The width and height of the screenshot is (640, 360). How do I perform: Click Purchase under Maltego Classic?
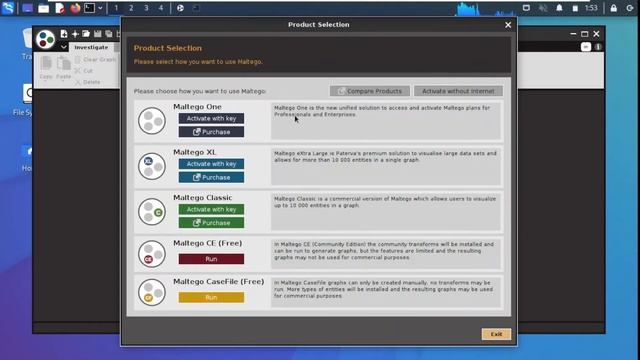[211, 223]
